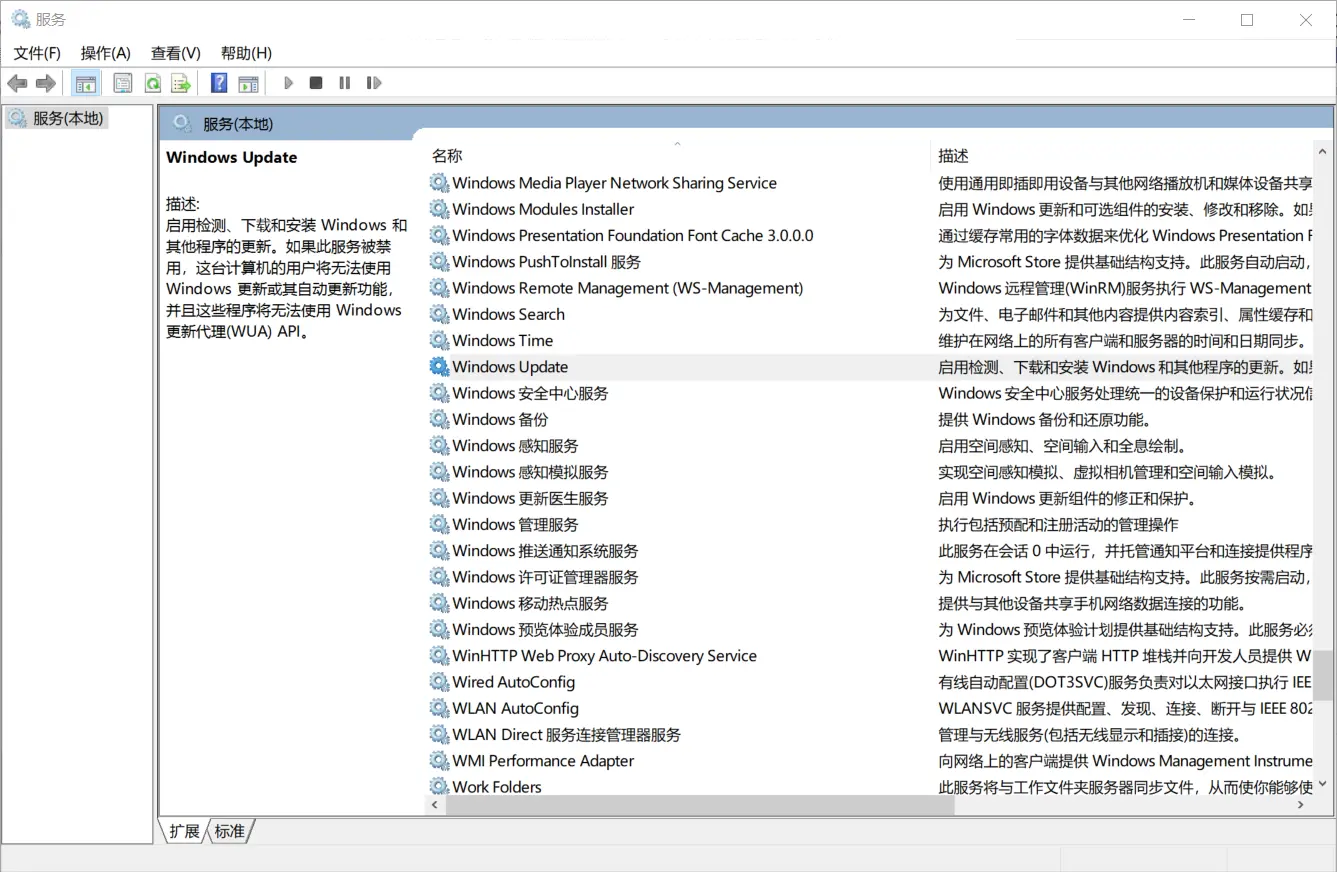
Task: Start the service with the play button
Action: coord(288,83)
